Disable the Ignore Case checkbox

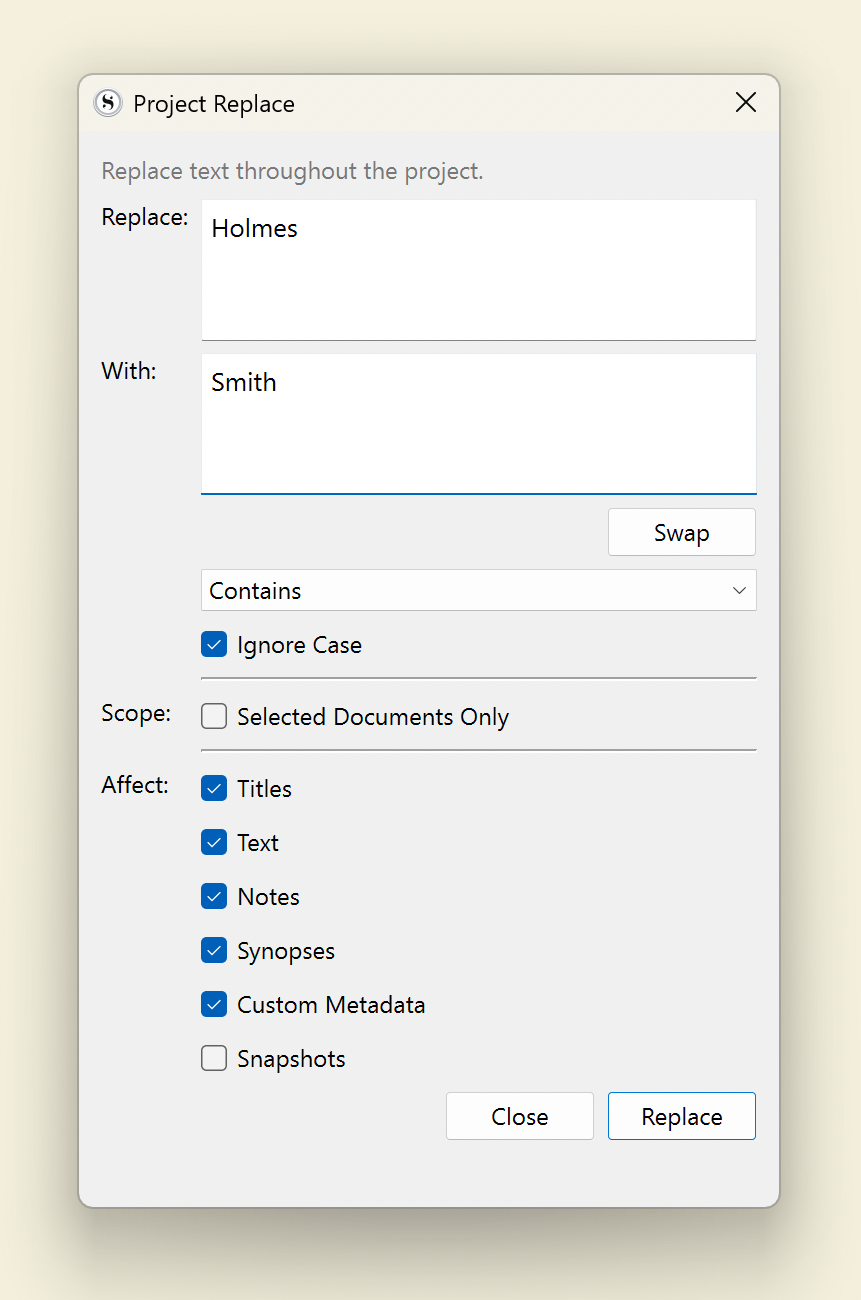(x=214, y=645)
